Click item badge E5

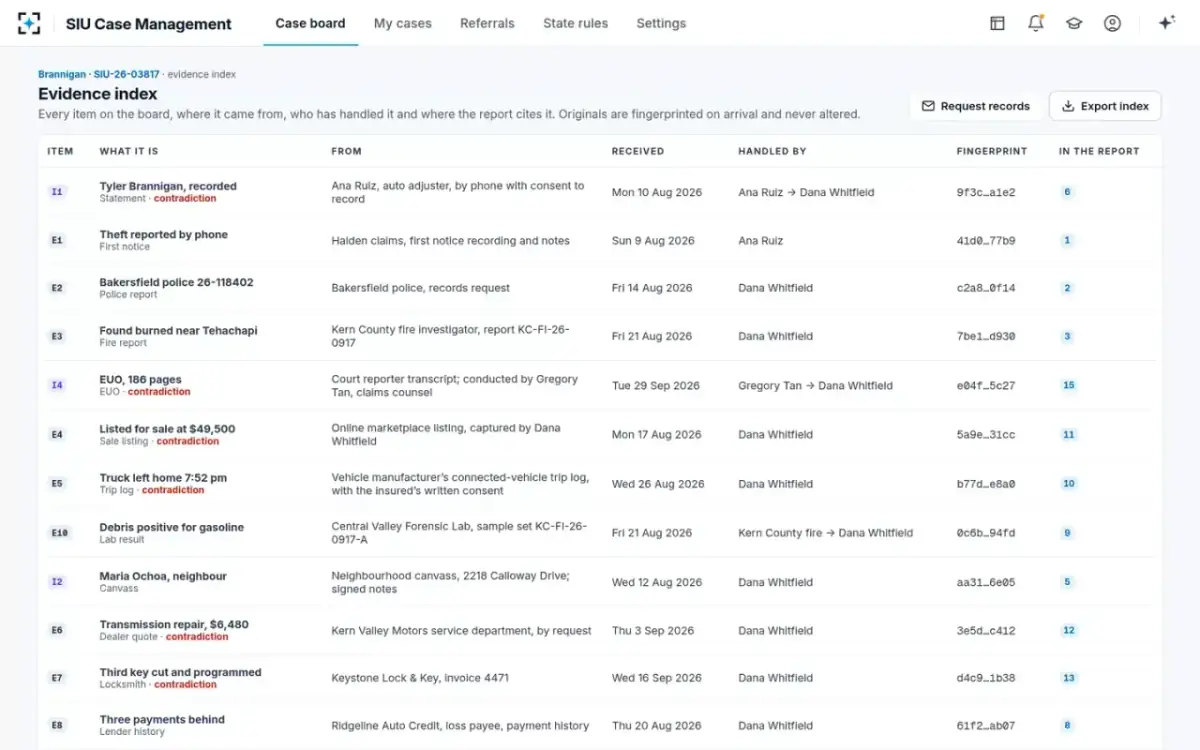tap(57, 483)
